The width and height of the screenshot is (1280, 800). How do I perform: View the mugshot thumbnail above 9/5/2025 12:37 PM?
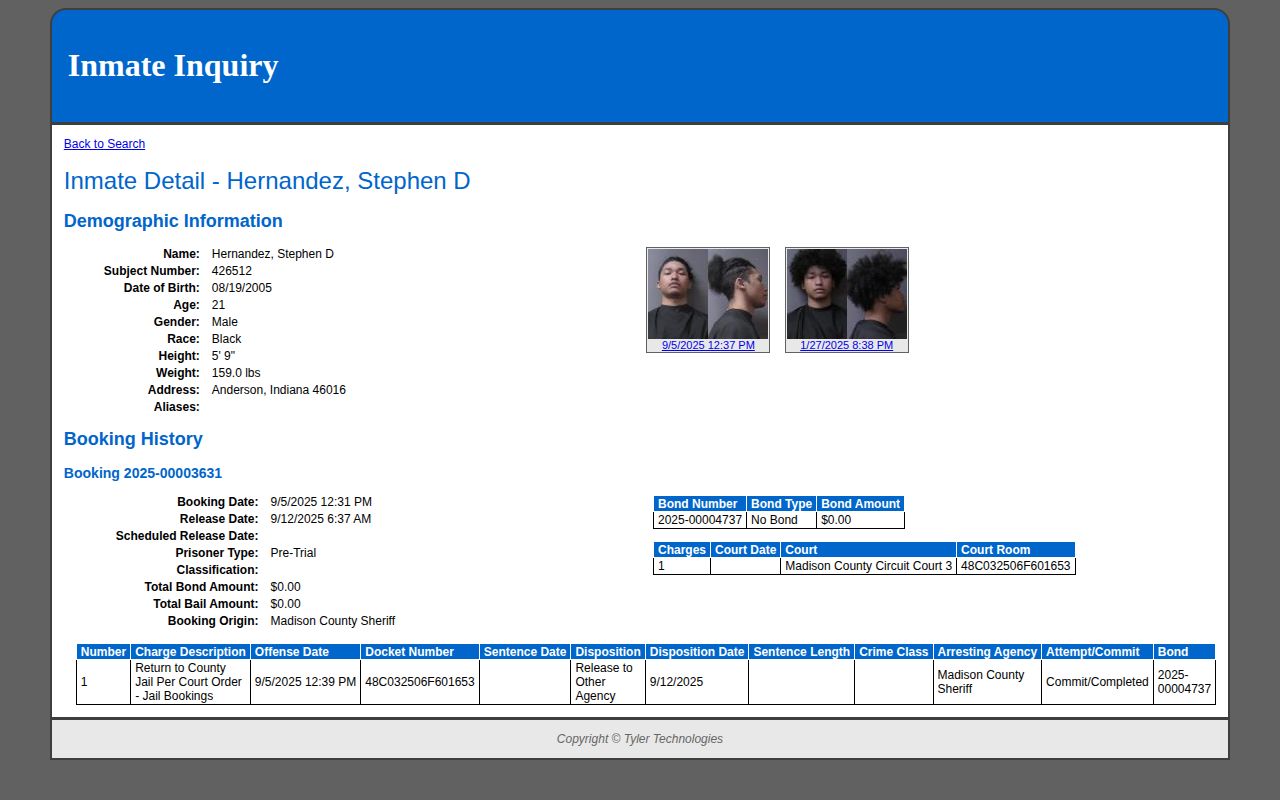[708, 294]
